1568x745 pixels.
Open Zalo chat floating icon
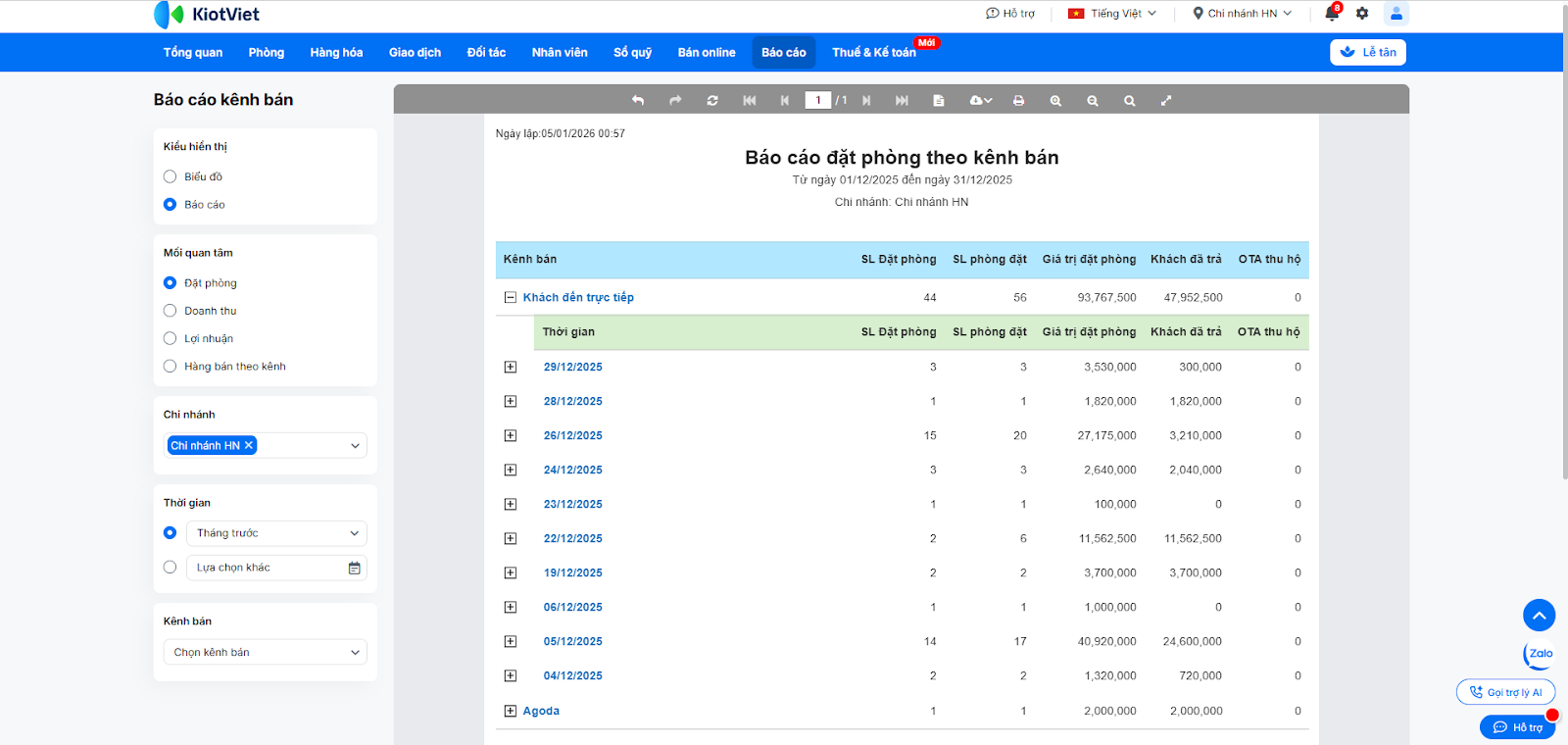pyautogui.click(x=1540, y=654)
